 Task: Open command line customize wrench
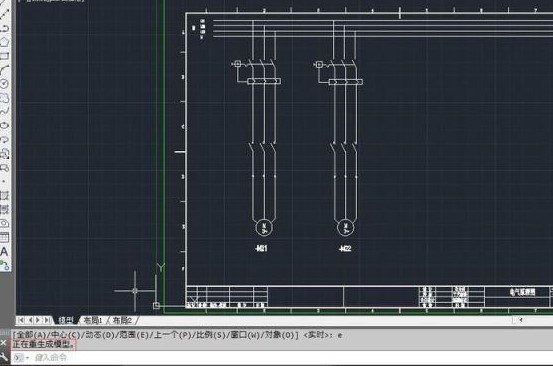point(4,356)
